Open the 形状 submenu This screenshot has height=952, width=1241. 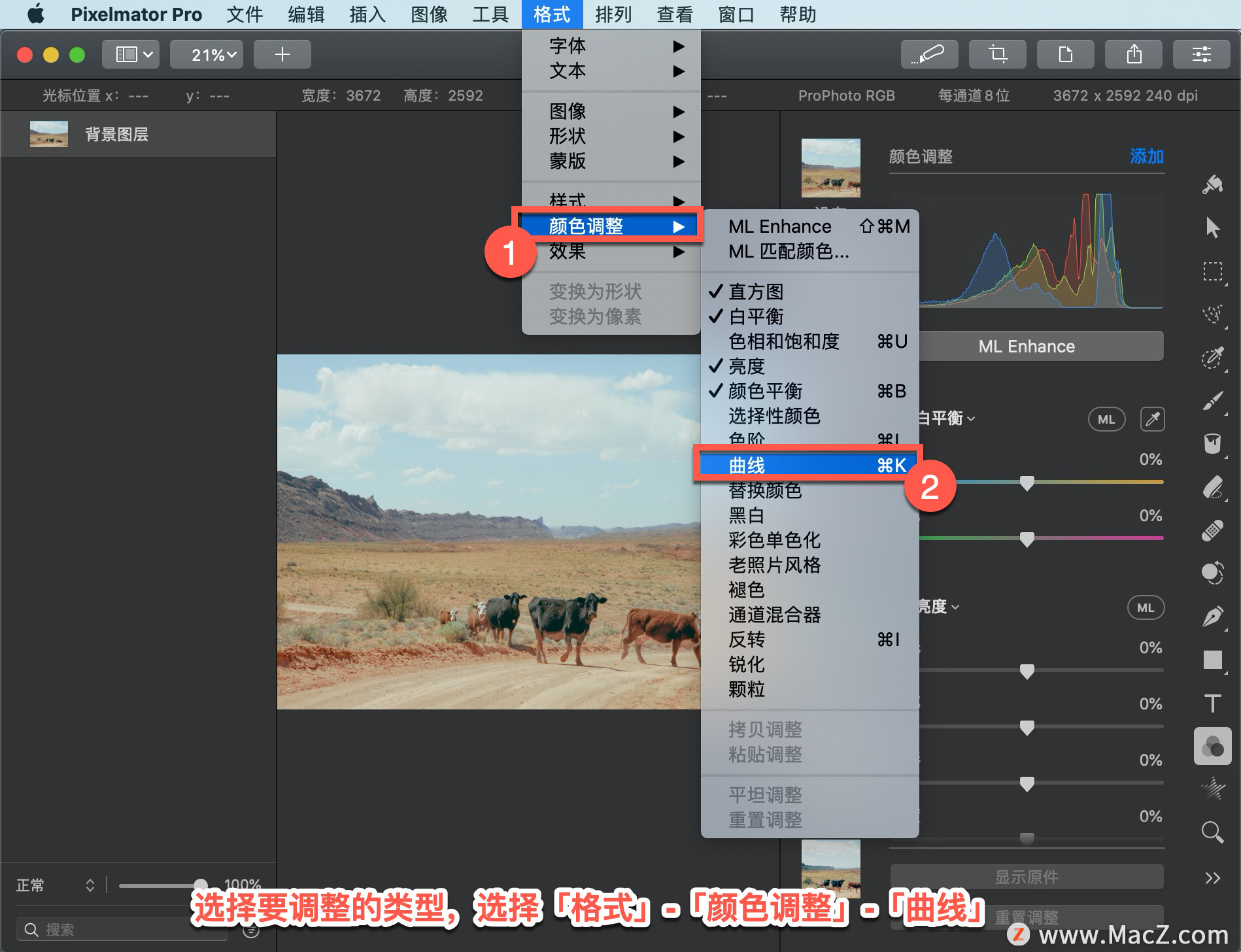(611, 136)
